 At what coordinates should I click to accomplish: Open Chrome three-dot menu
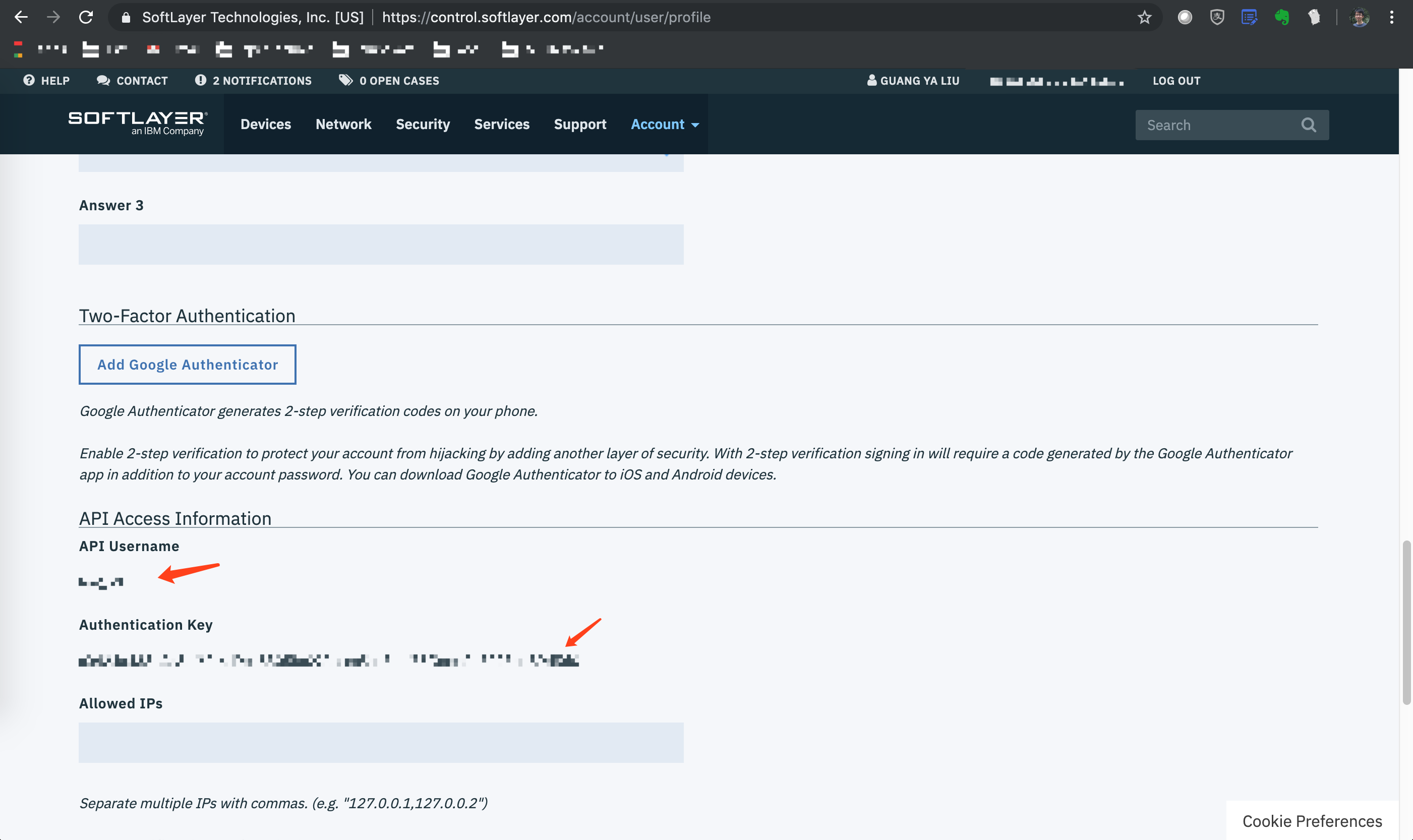1391,17
